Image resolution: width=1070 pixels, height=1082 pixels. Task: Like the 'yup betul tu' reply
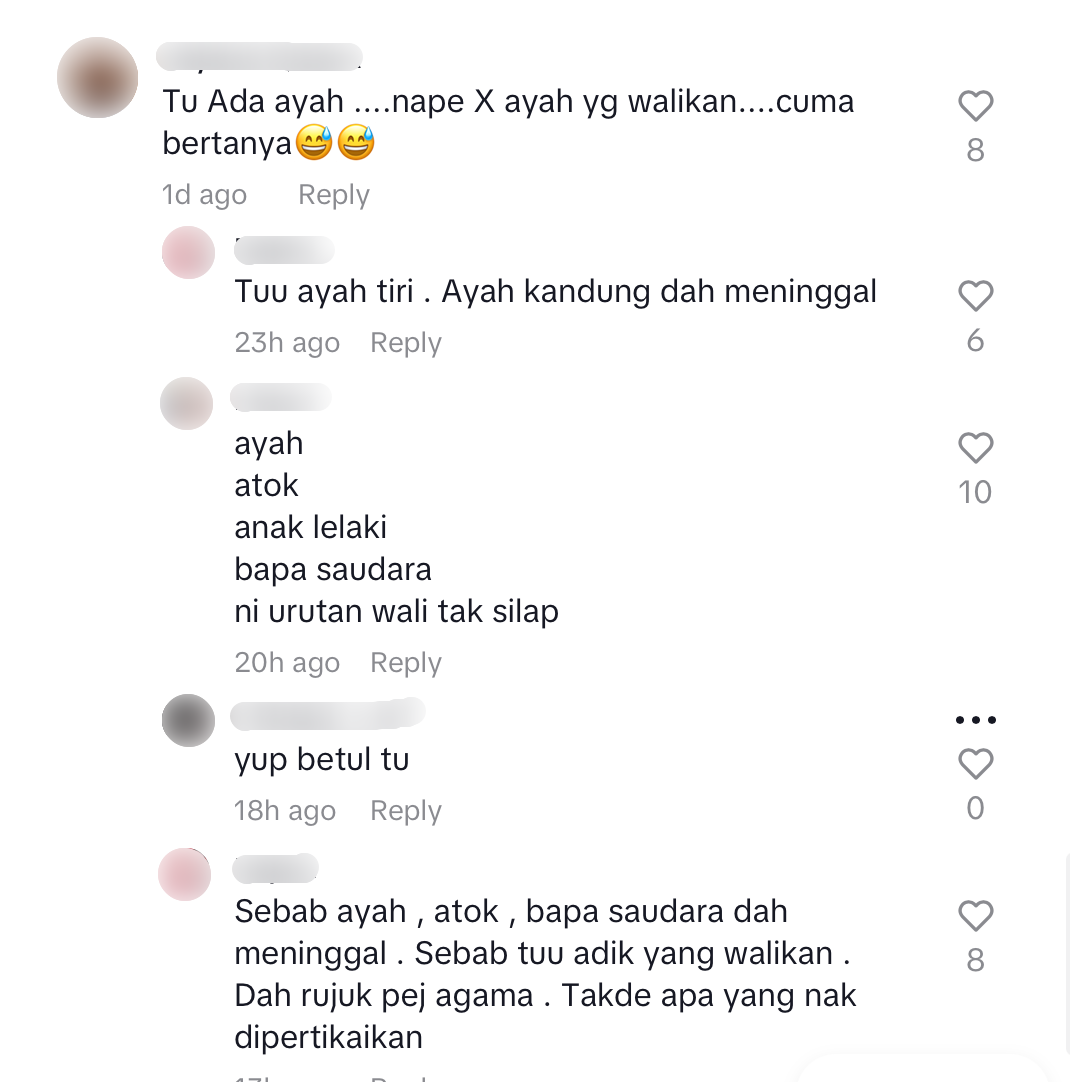point(975,764)
